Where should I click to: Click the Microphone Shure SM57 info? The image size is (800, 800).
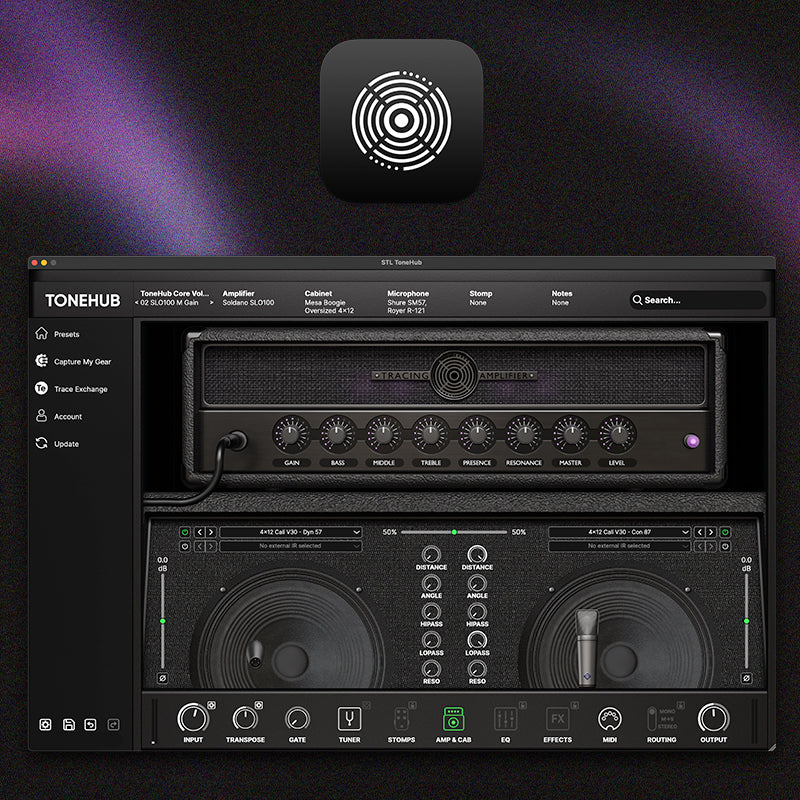click(x=408, y=302)
